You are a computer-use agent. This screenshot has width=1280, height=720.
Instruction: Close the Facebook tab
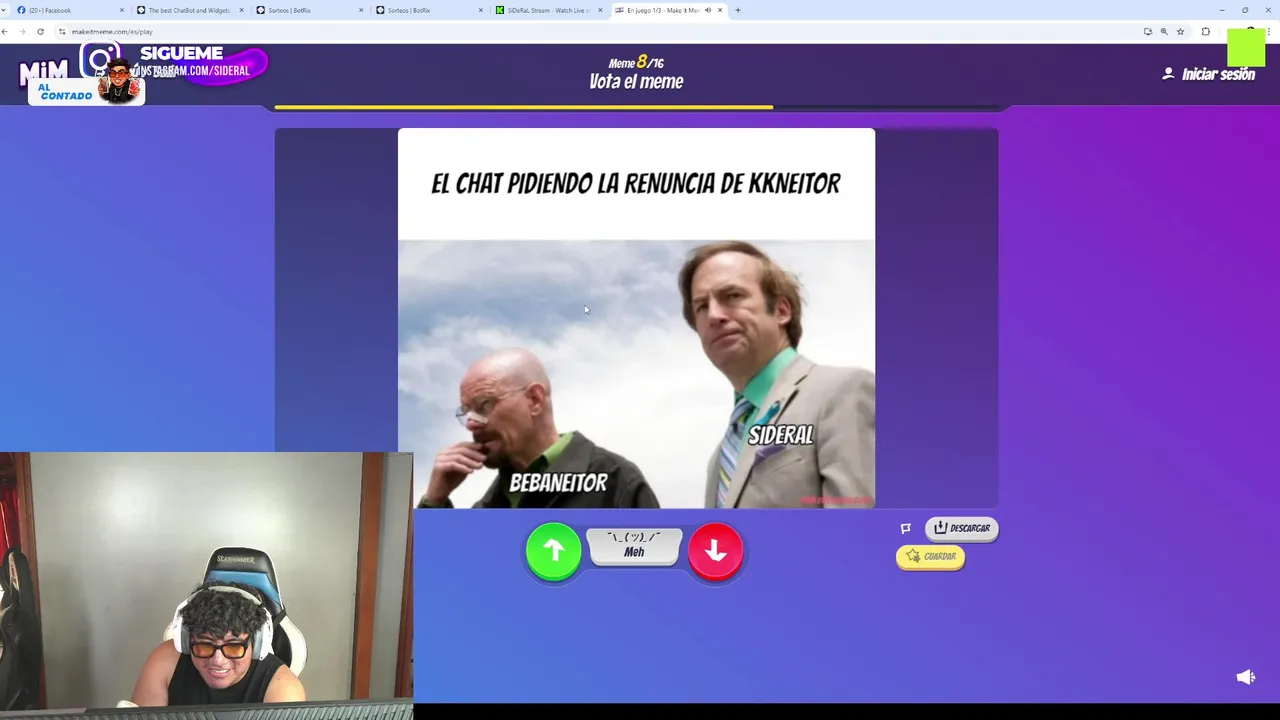tap(122, 10)
